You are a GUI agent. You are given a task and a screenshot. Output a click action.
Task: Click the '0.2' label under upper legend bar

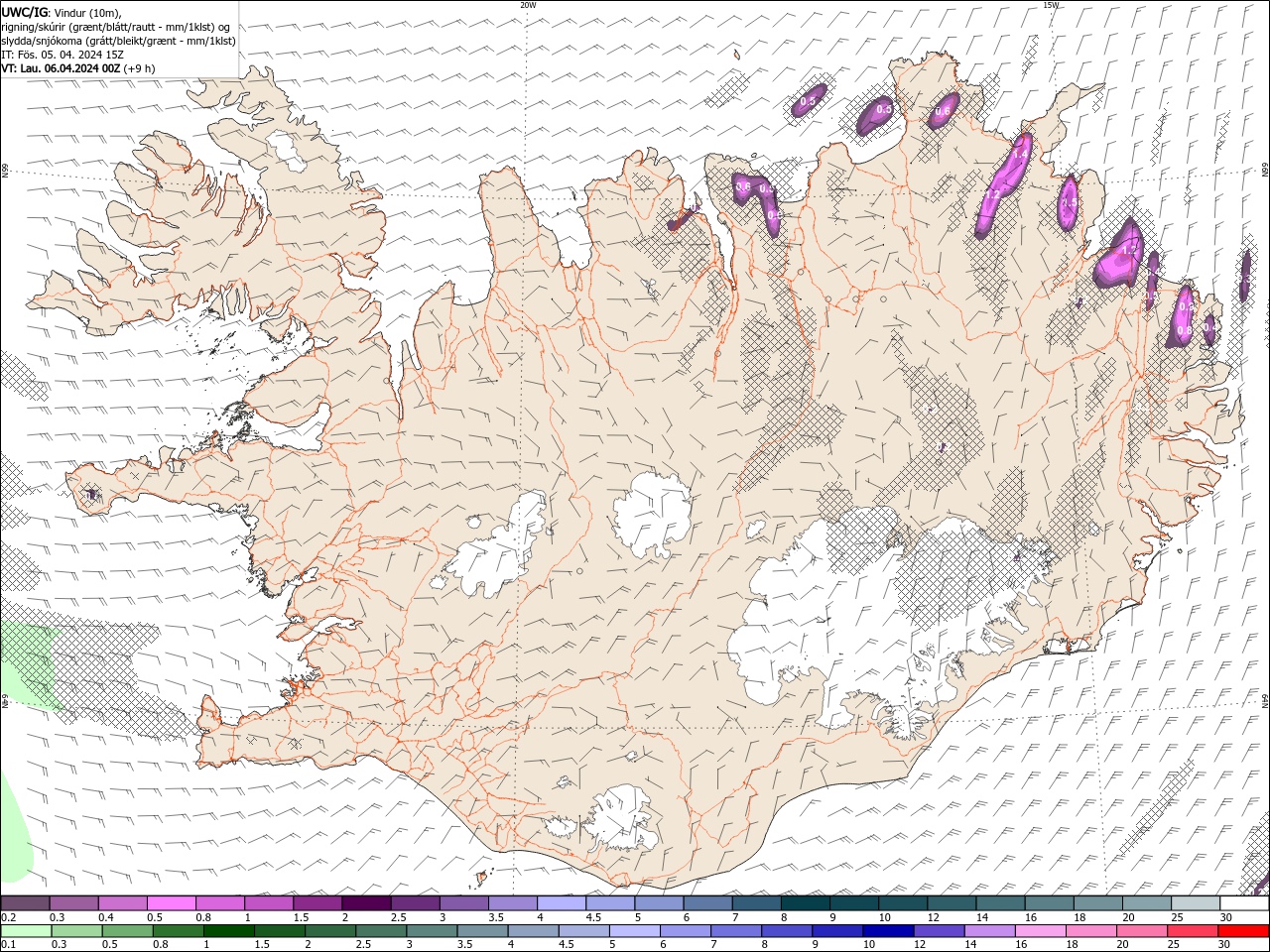pyautogui.click(x=8, y=917)
